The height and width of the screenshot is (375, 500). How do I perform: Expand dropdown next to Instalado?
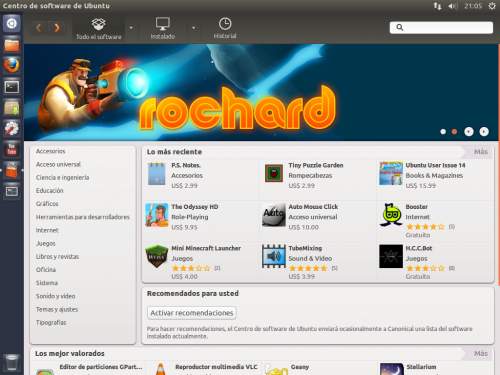click(193, 28)
